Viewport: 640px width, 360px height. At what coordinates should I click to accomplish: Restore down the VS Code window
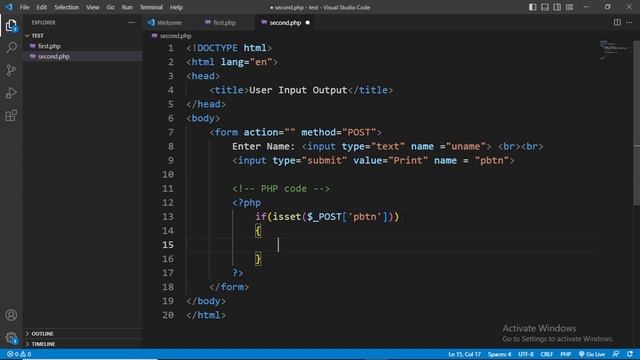[607, 7]
